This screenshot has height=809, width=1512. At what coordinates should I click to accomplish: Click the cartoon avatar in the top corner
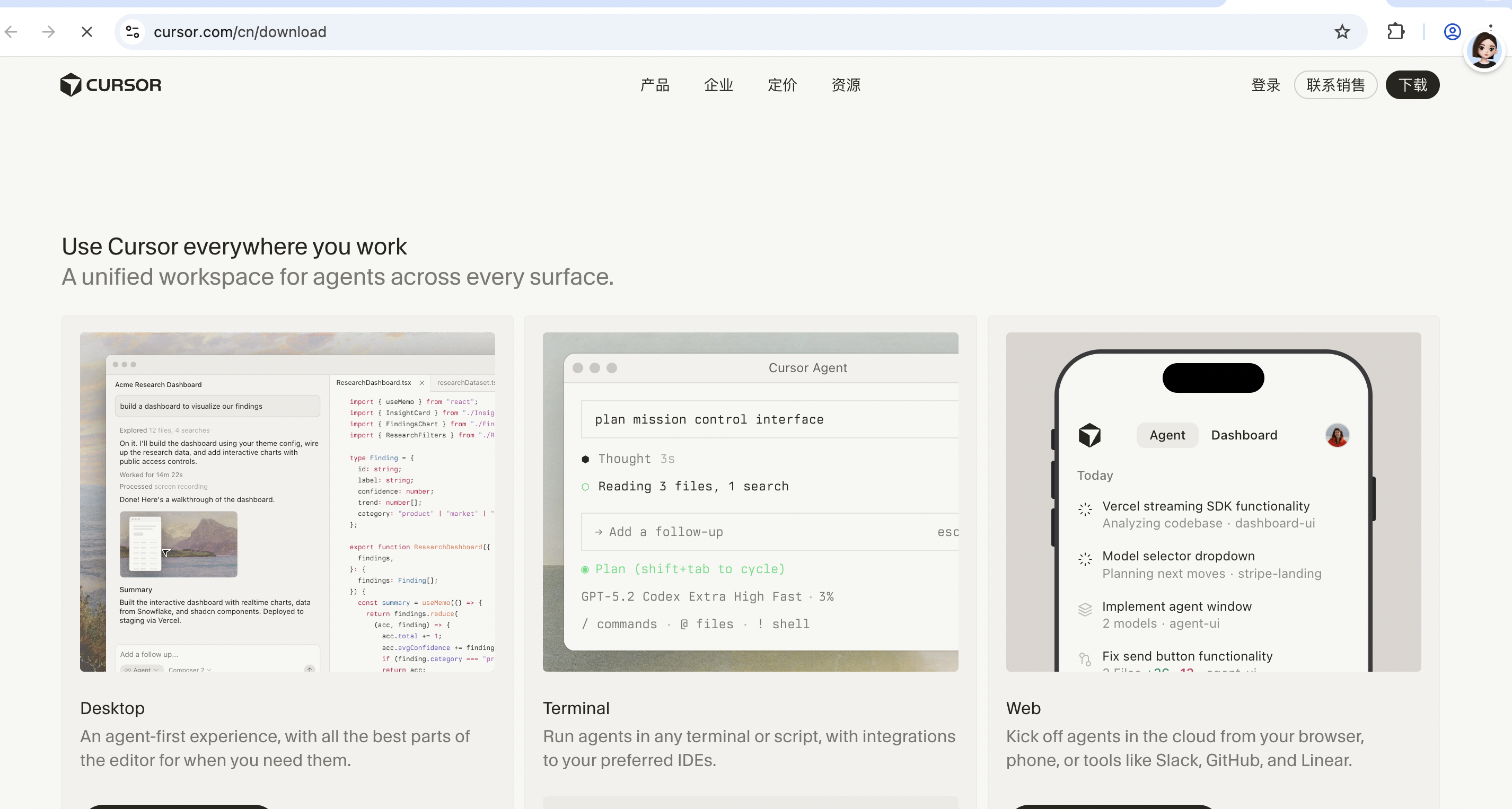(1484, 51)
